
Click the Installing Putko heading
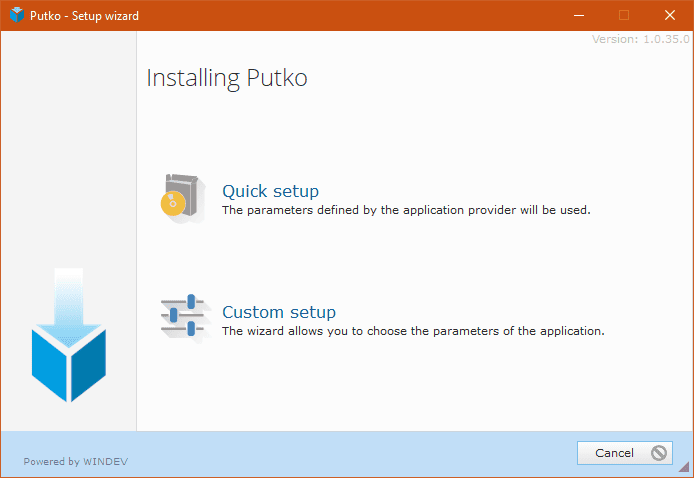(x=227, y=78)
